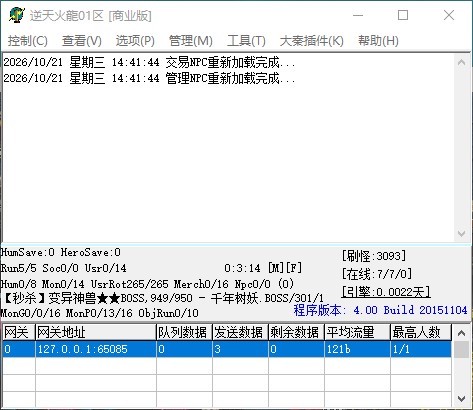Close the 逆天火龍01区 window

point(449,15)
